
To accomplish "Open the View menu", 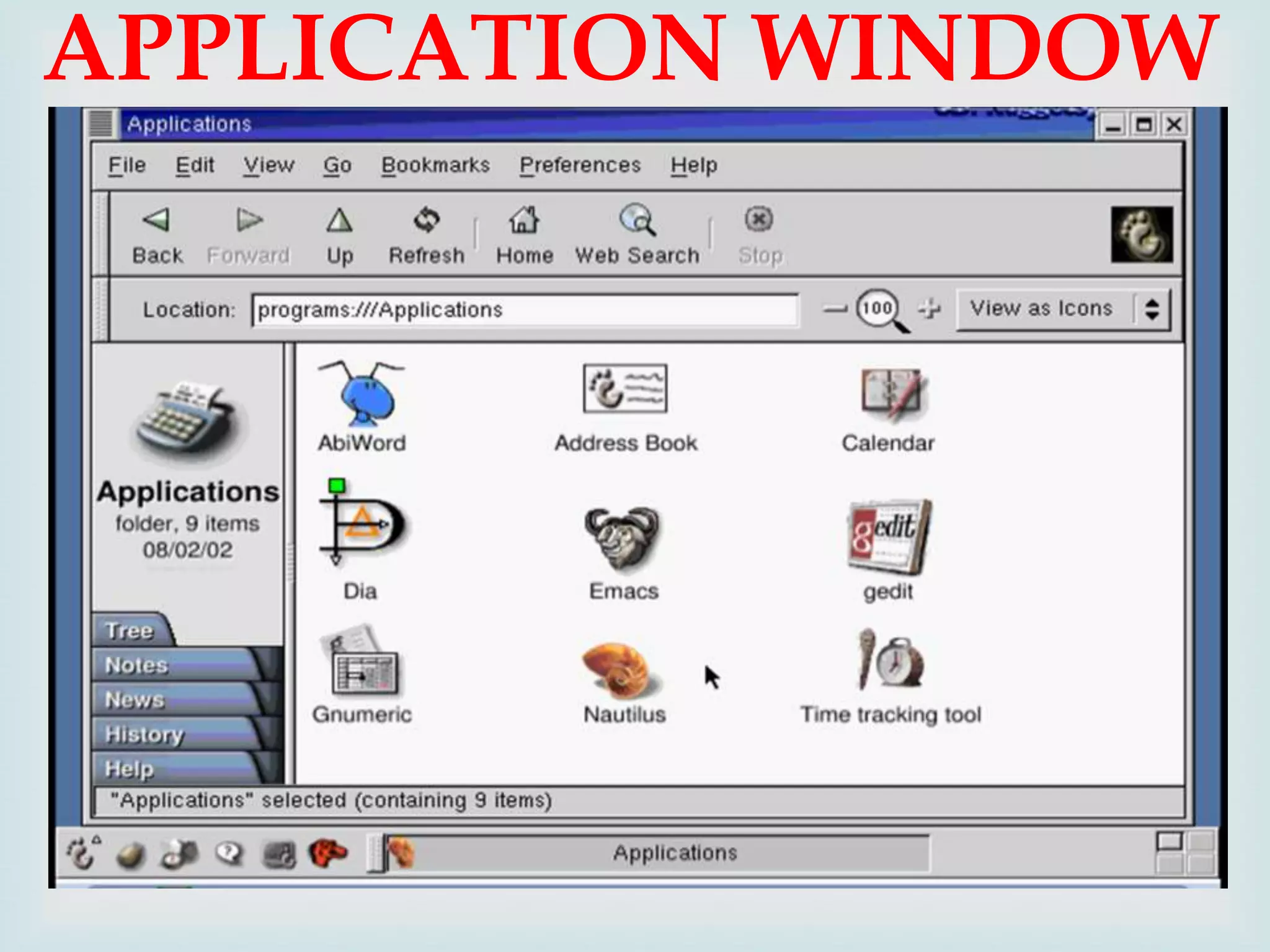I will tap(269, 165).
